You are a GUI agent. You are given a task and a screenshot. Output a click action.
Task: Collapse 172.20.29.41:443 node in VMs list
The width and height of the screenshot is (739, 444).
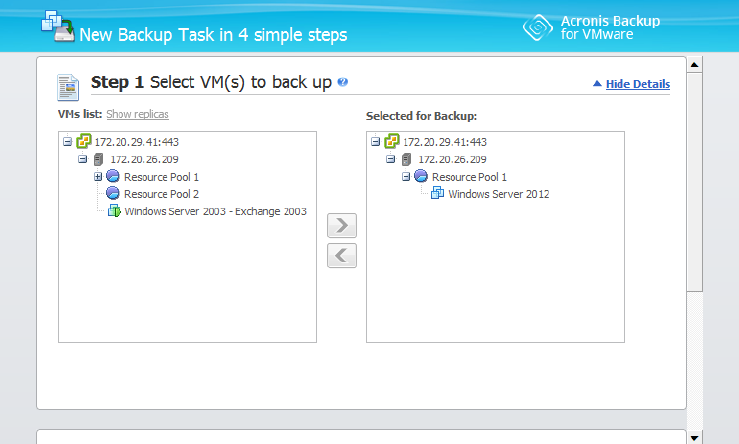(x=67, y=142)
